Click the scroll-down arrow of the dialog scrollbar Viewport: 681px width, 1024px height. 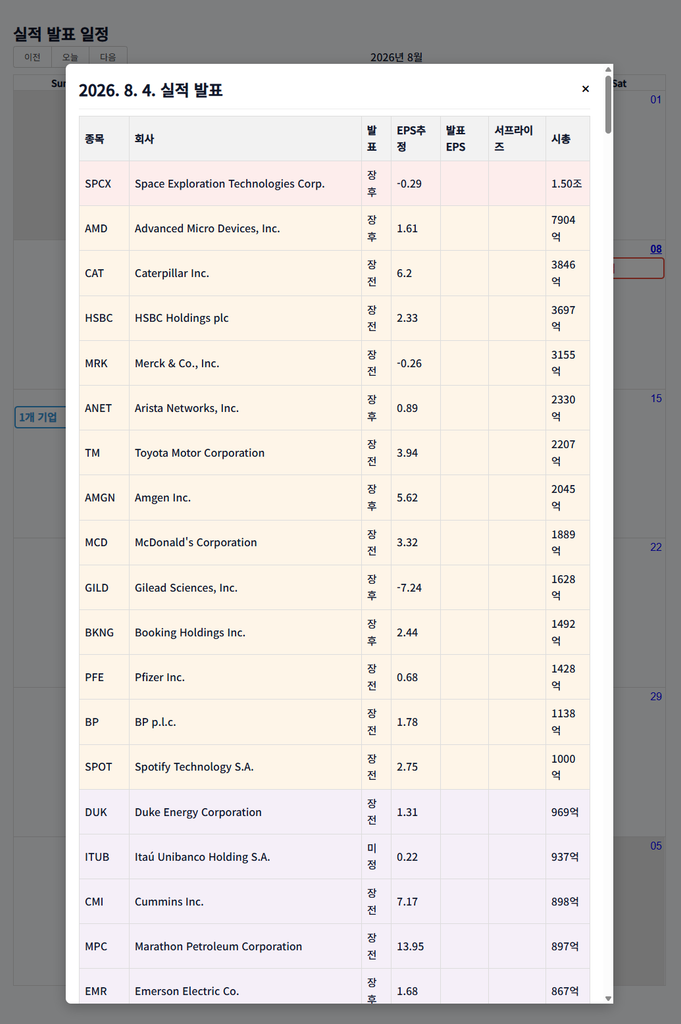click(x=609, y=998)
